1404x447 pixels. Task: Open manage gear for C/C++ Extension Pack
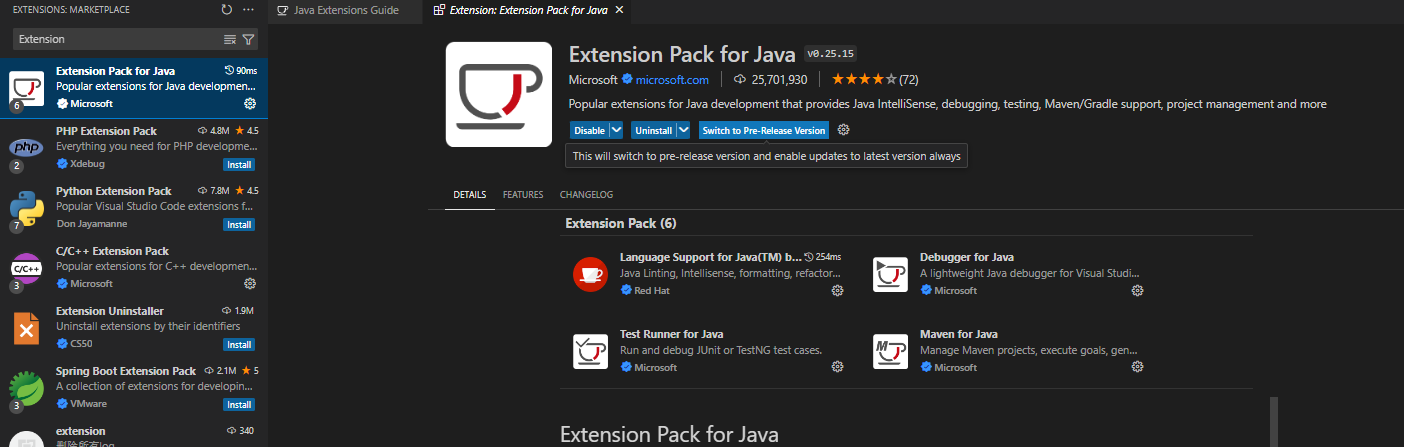point(250,284)
